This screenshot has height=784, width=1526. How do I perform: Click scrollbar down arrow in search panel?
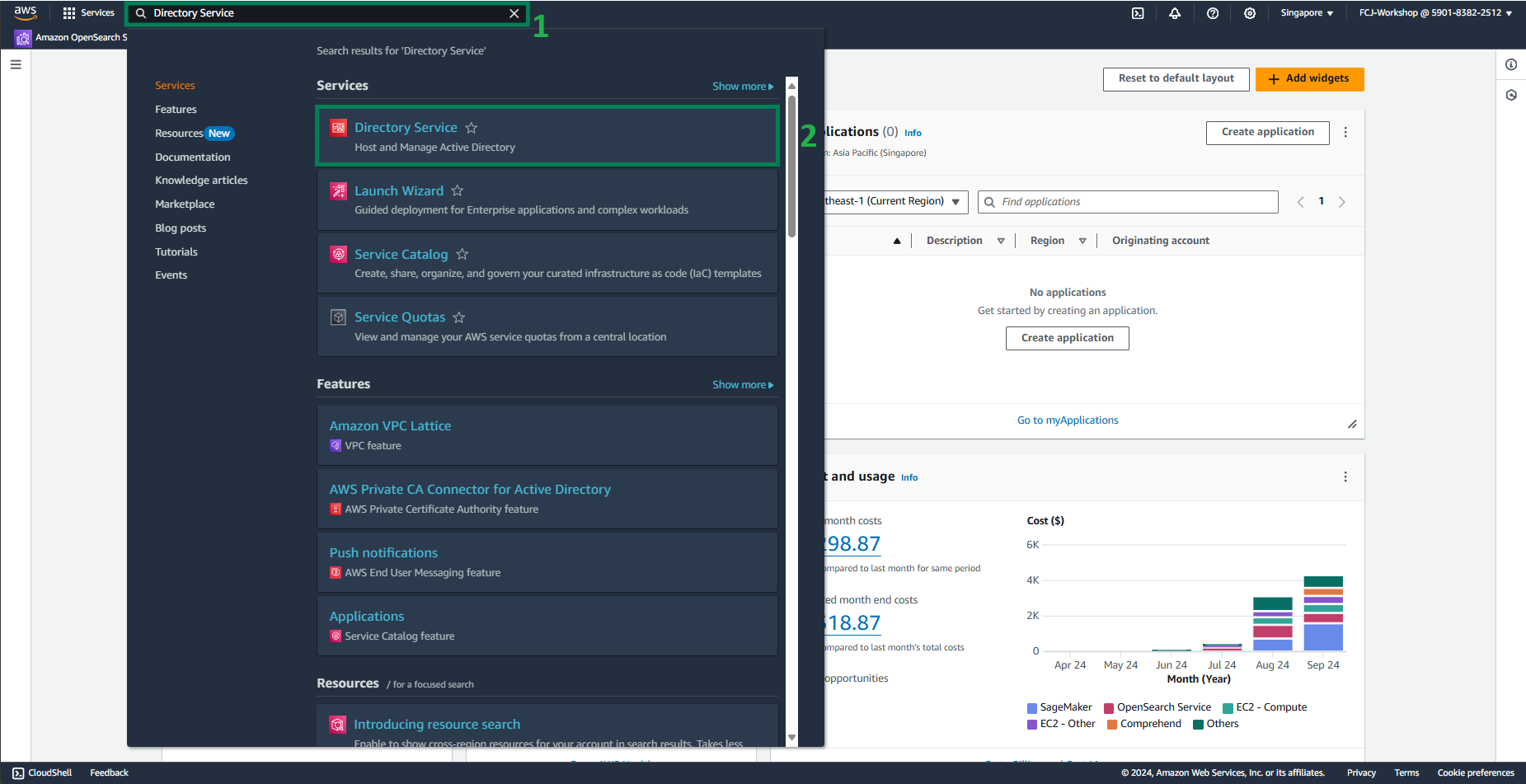791,738
